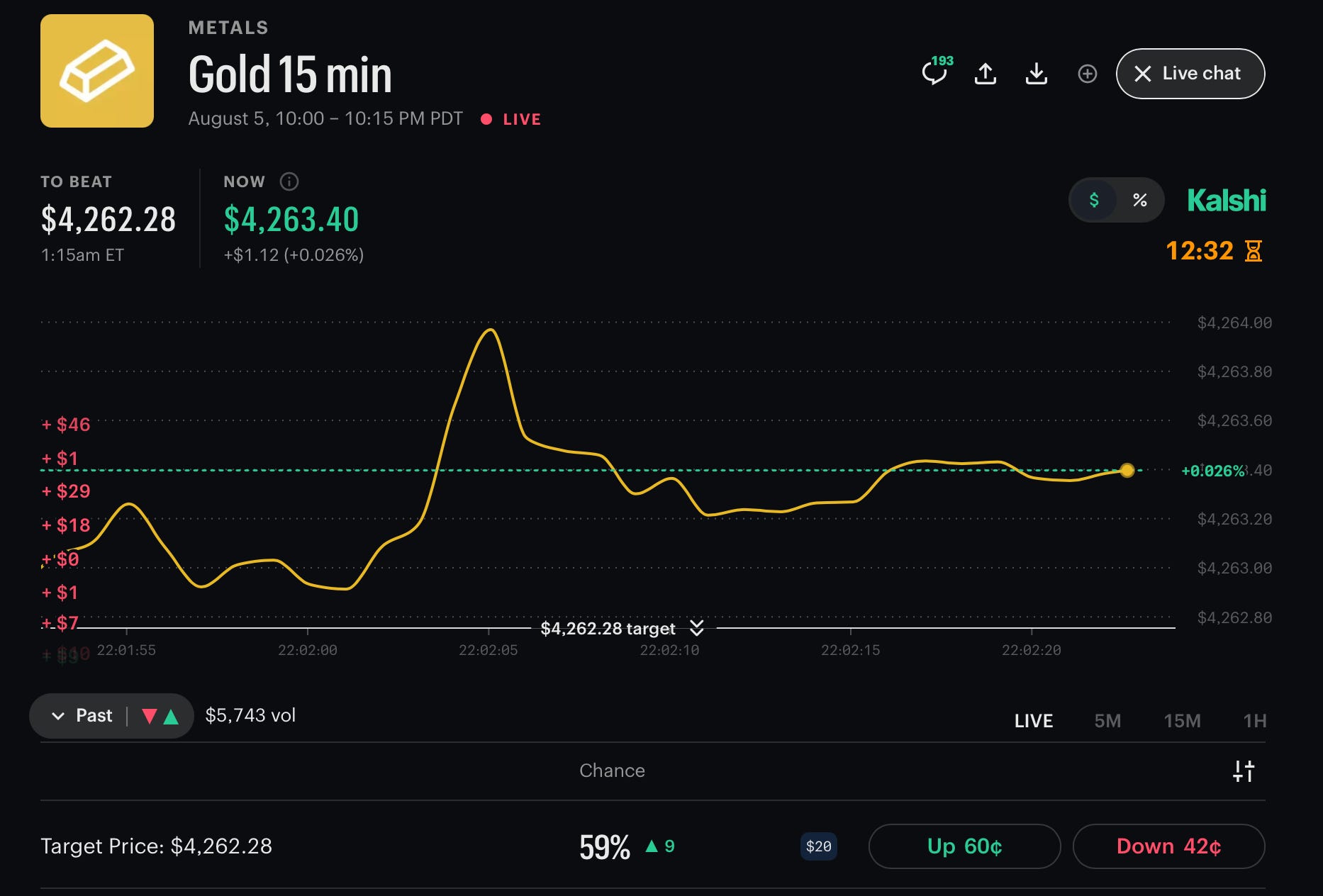Select the 1H timeframe tab
Screen dimensions: 1323x896
(x=1255, y=721)
